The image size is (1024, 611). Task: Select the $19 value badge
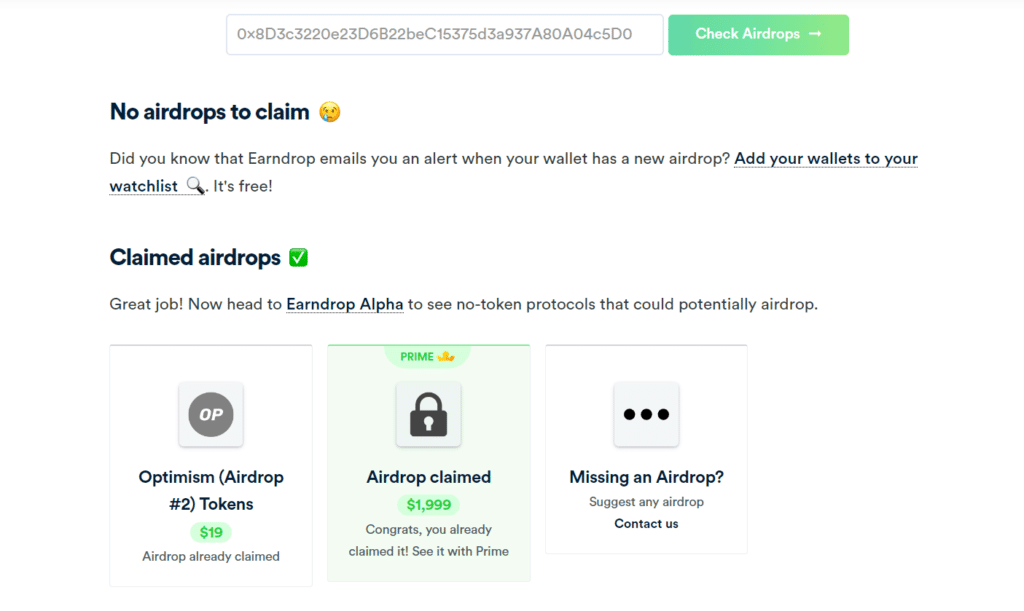click(211, 532)
